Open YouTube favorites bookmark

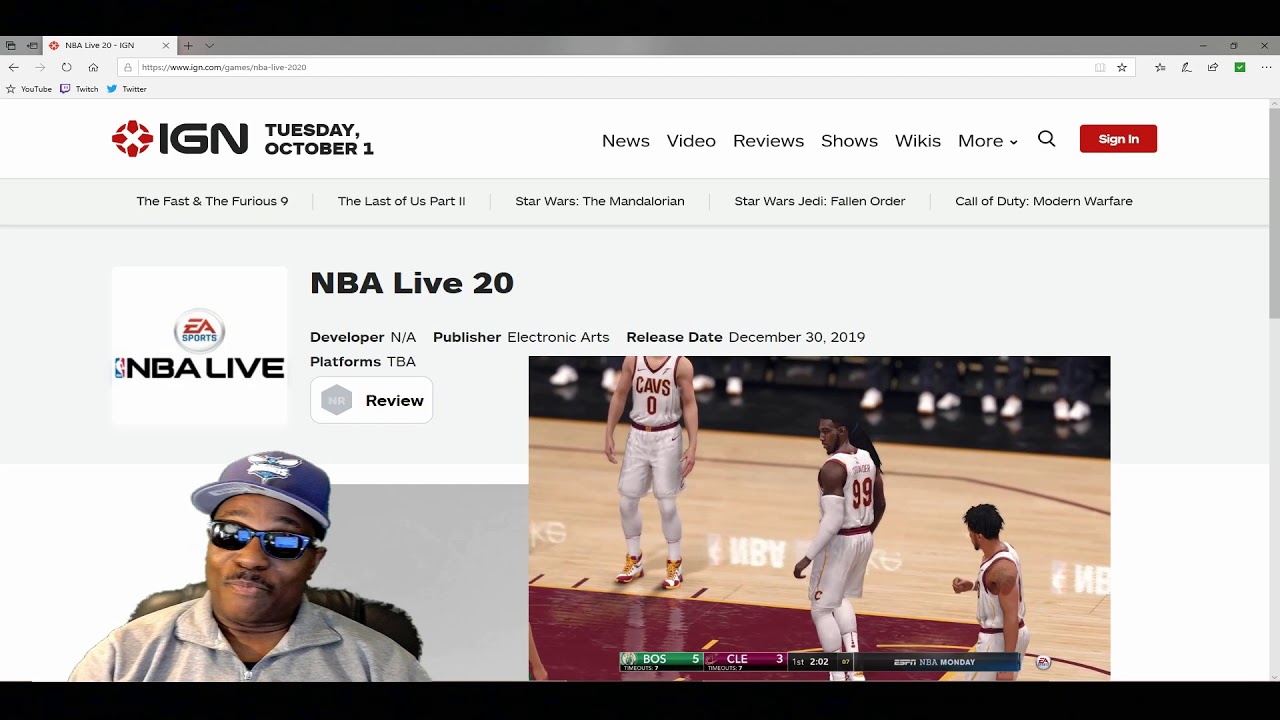click(x=29, y=89)
